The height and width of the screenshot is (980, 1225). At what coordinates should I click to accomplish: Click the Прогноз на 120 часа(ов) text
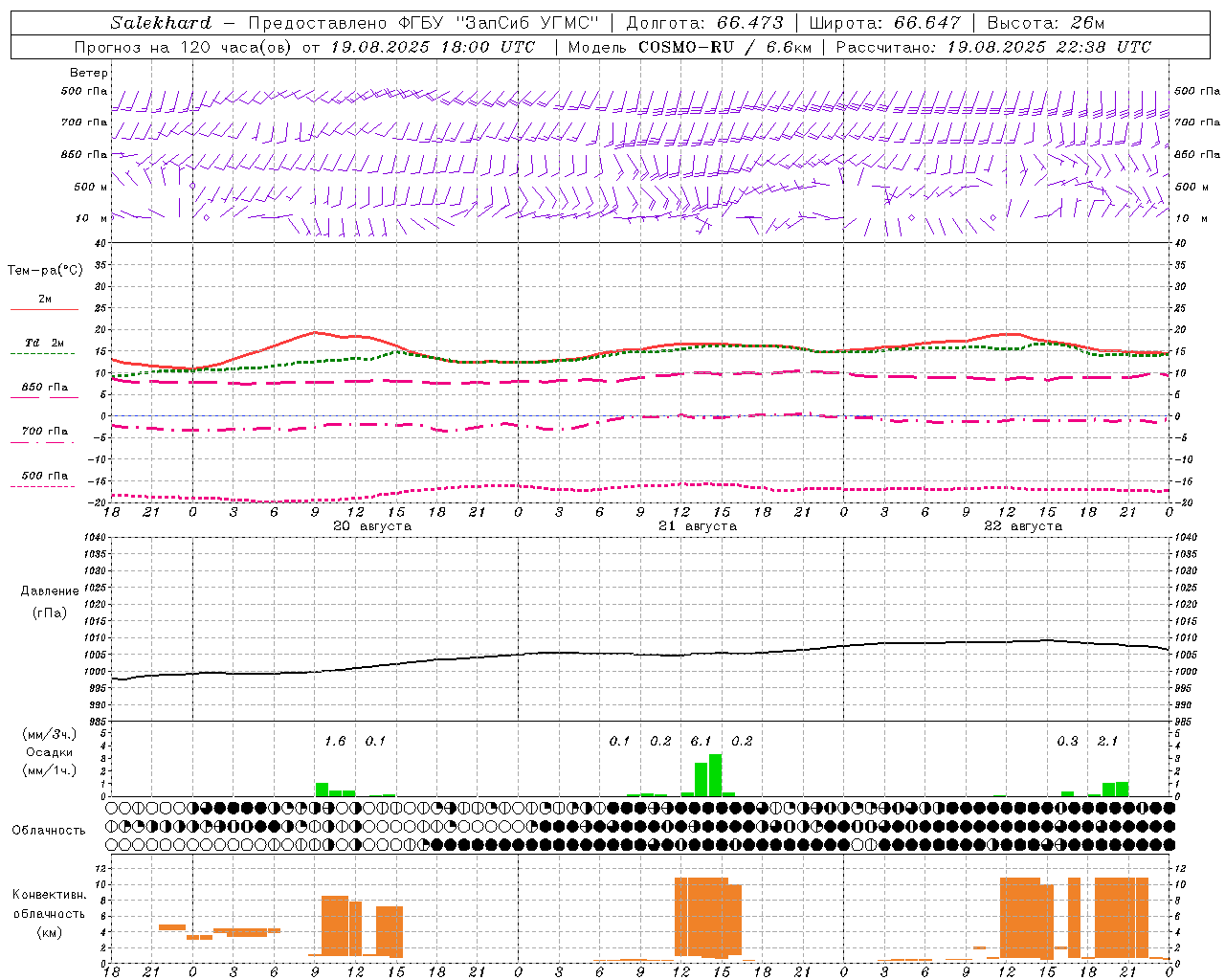[185, 47]
